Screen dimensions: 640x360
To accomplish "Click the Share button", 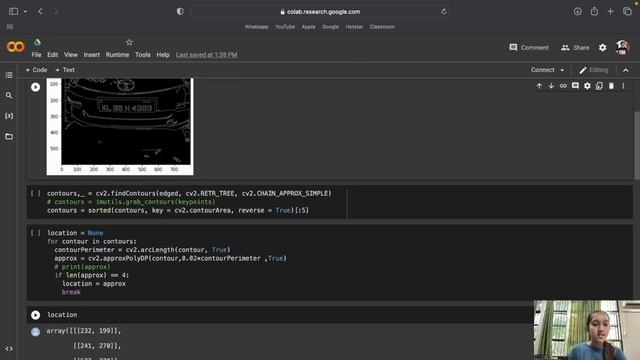I will [x=575, y=48].
